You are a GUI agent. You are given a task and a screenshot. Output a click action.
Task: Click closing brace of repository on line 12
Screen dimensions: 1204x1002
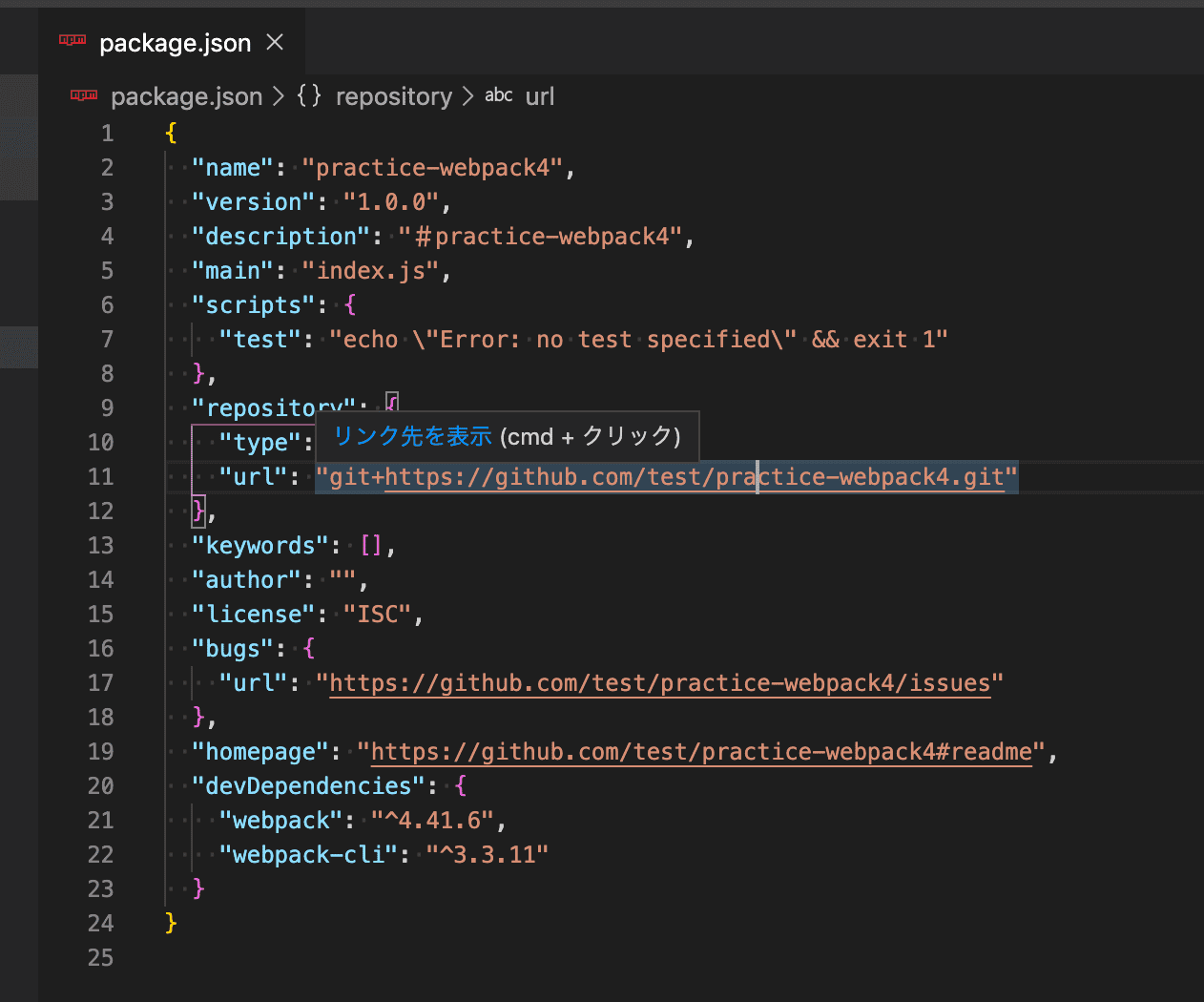click(x=198, y=511)
